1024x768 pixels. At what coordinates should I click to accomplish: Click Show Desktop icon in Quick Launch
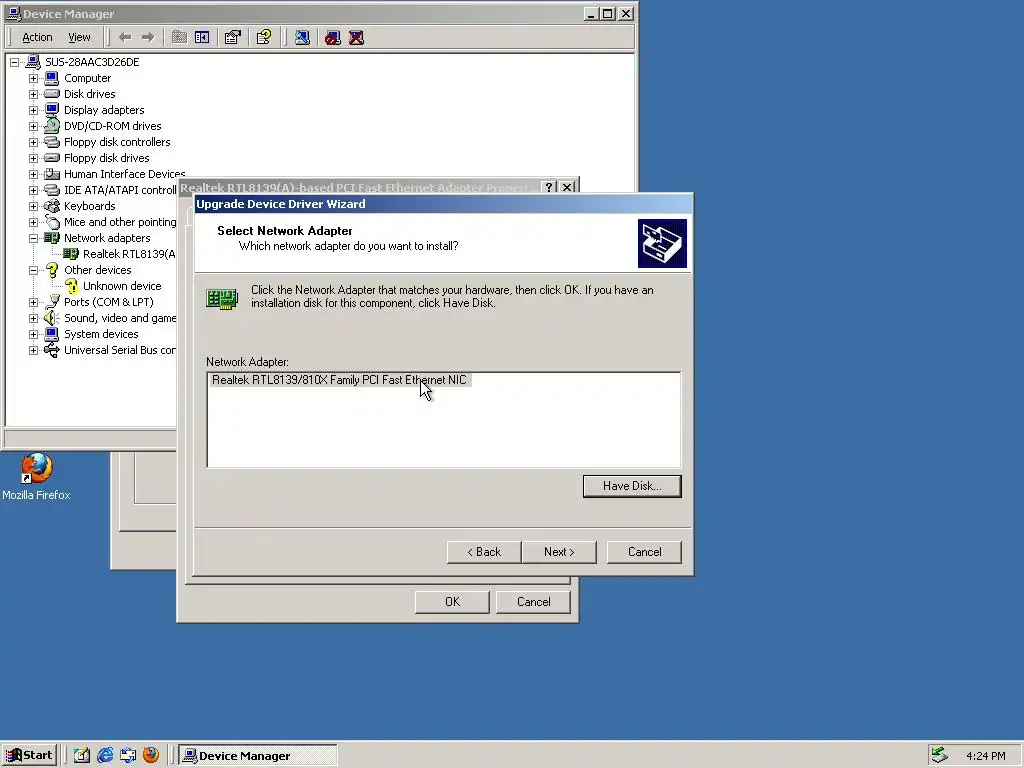click(x=82, y=755)
